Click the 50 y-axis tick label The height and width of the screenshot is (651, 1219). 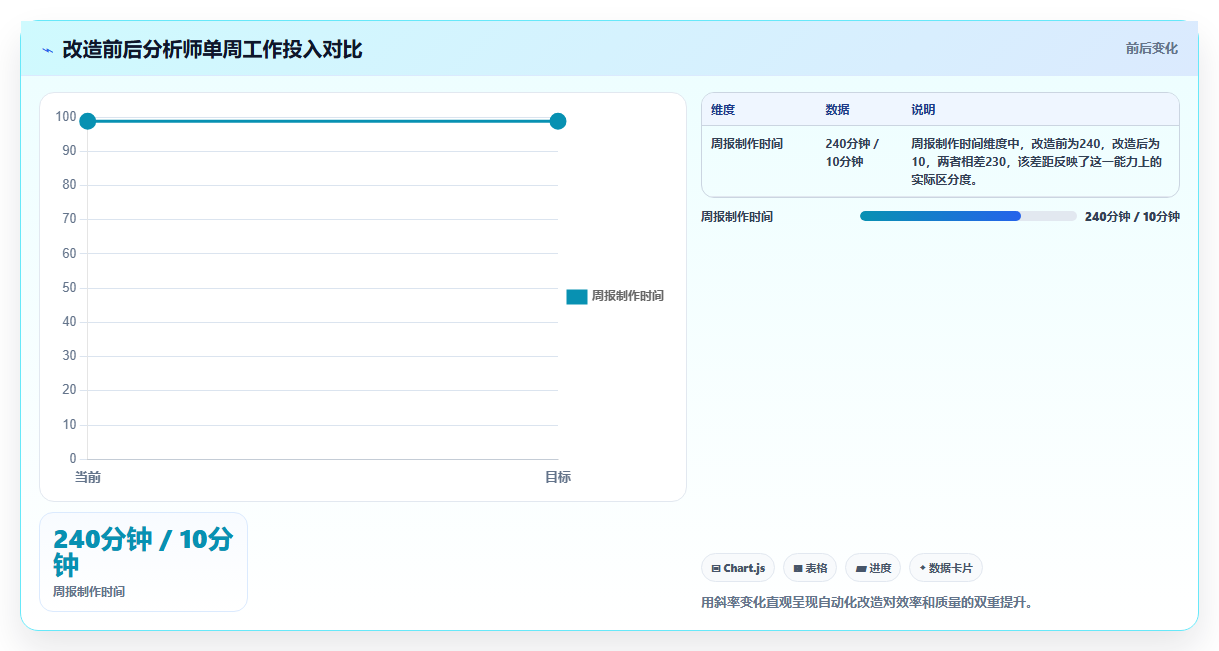(x=69, y=288)
